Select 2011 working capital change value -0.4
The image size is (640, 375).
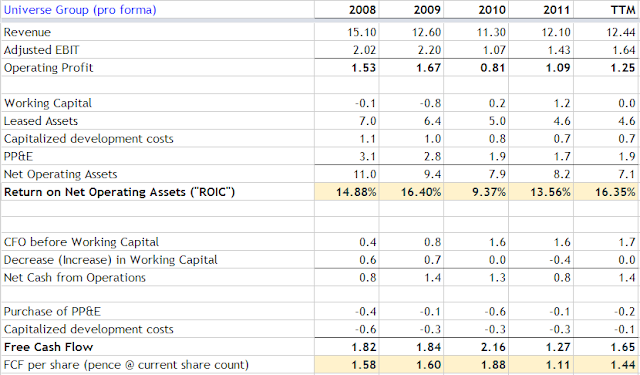click(x=560, y=260)
